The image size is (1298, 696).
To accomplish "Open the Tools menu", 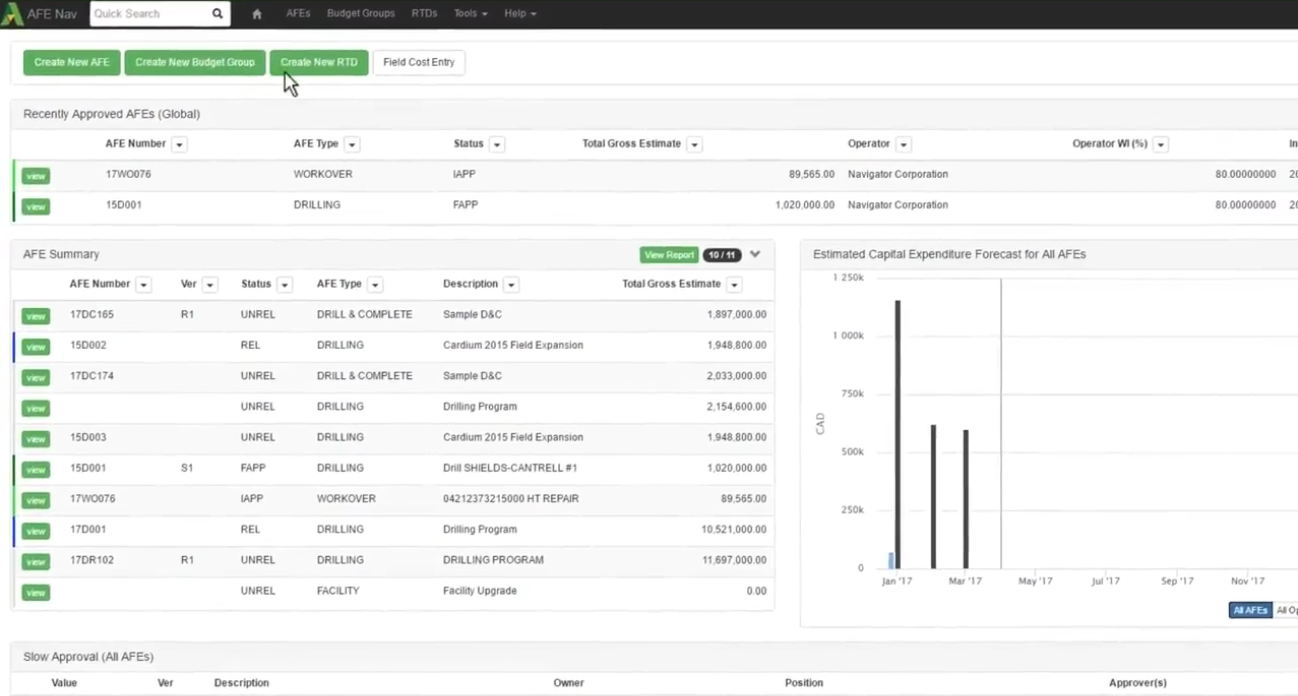I will (x=470, y=14).
